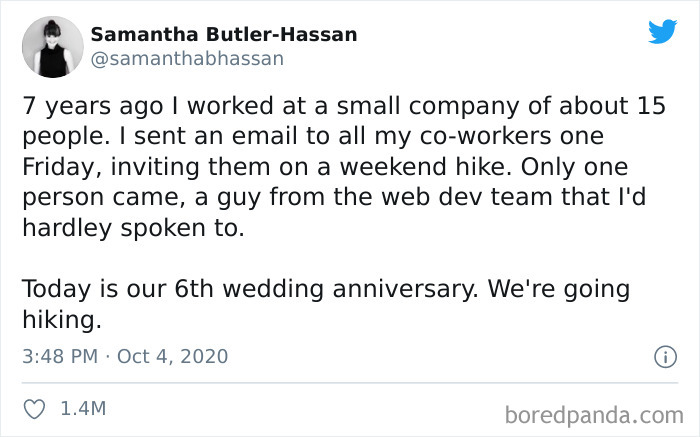
Task: Click the "Today is our 6th wedding anniversary" line
Action: pyautogui.click(x=326, y=289)
